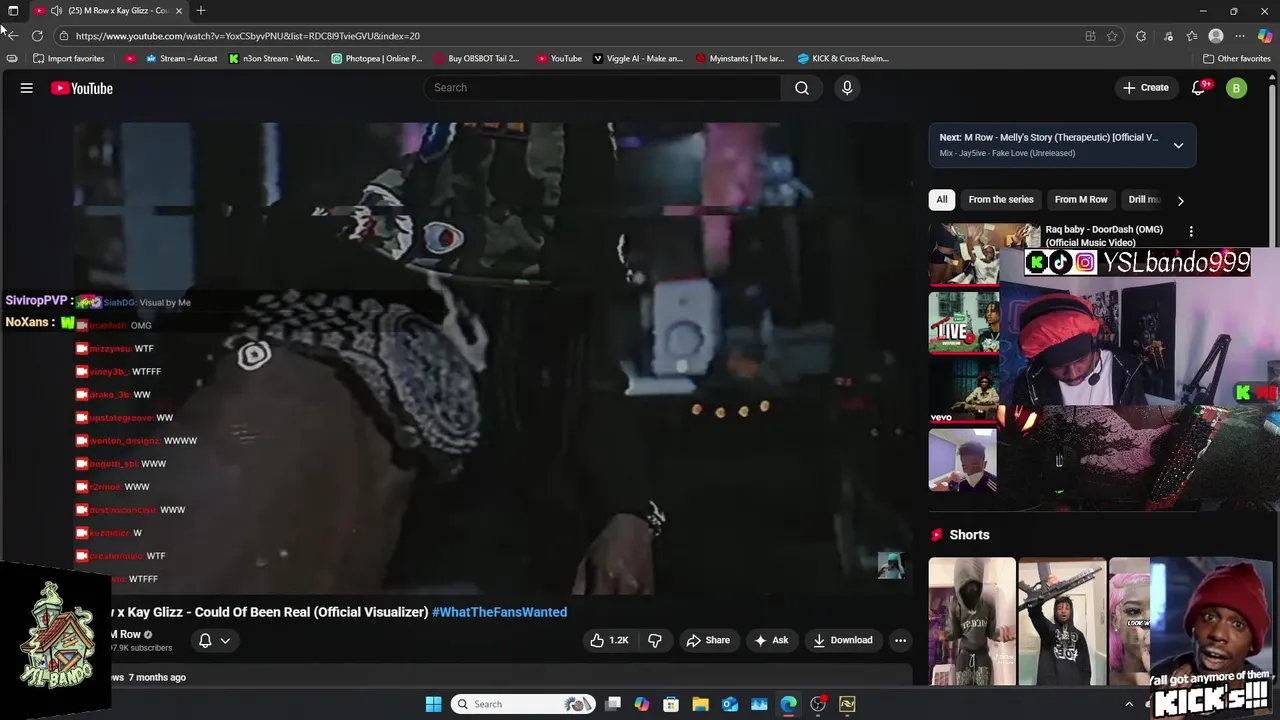1280x720 pixels.
Task: Open Stream – Aircast bookmark
Action: click(x=181, y=58)
